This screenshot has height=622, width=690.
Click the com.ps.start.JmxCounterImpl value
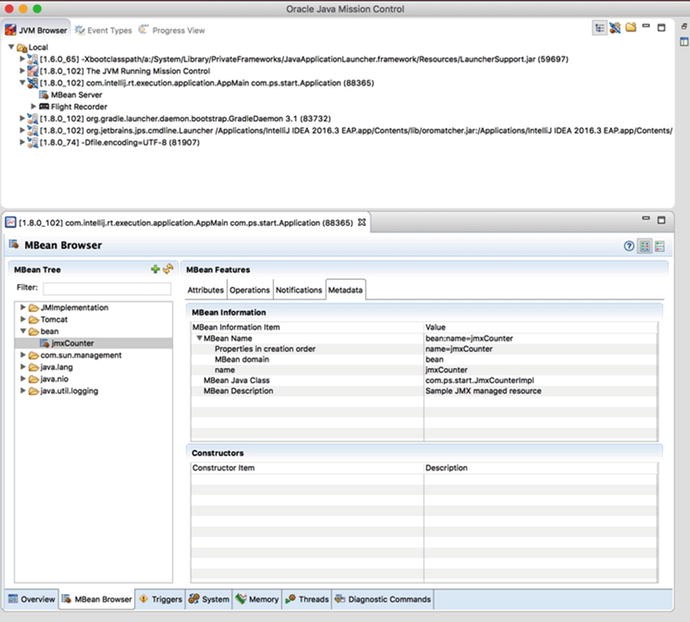480,380
